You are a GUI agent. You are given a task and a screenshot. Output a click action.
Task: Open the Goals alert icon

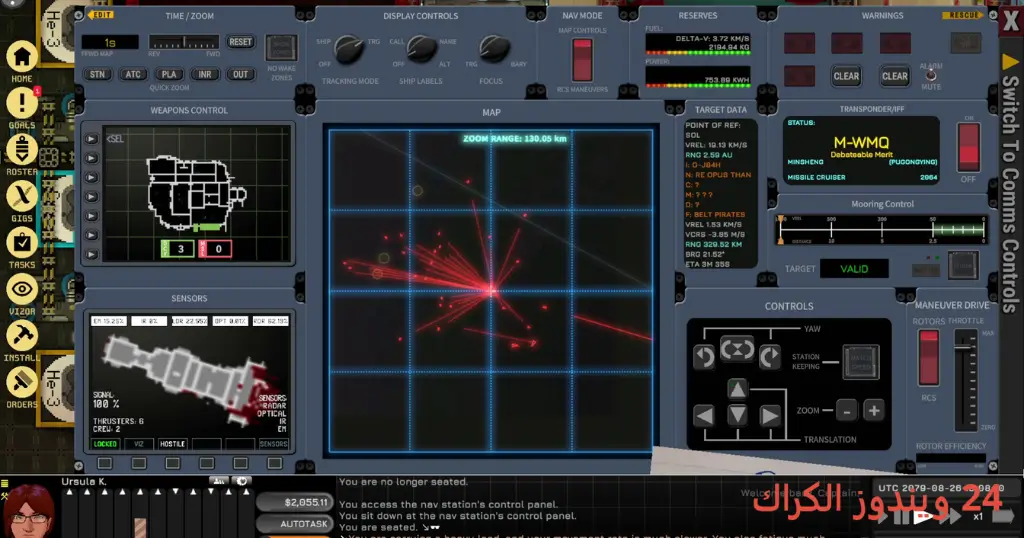[x=22, y=103]
